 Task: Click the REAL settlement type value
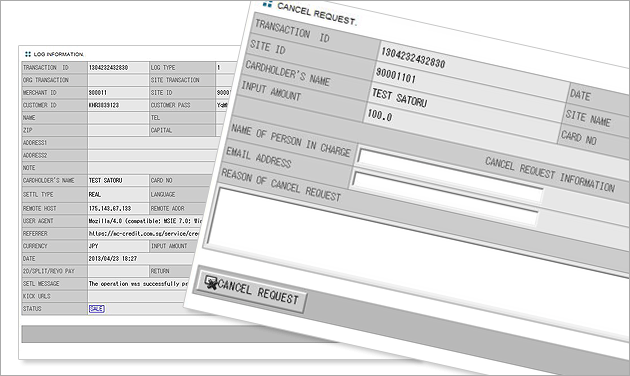[95, 194]
